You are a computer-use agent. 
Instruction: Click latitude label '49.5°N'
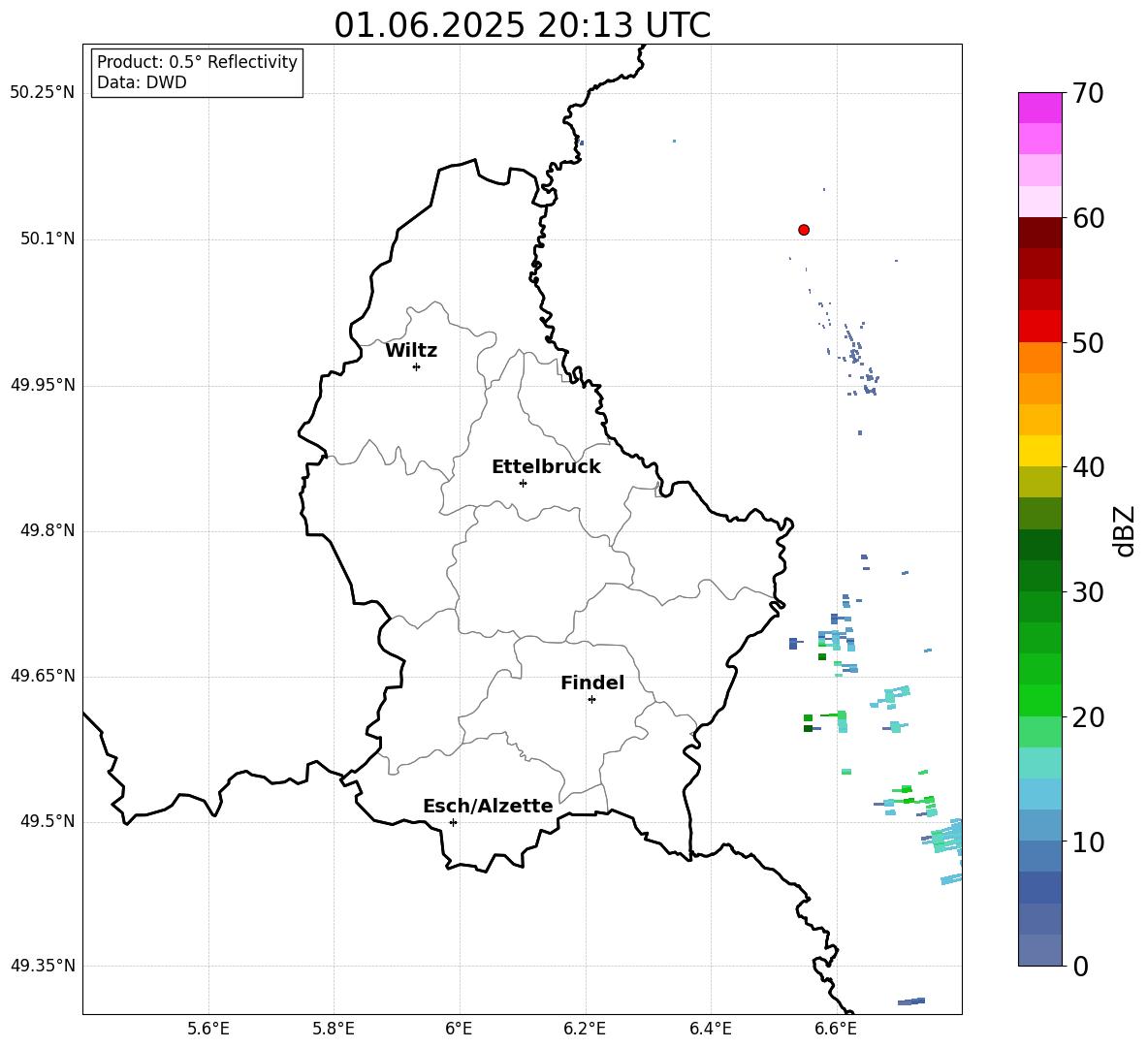[48, 820]
